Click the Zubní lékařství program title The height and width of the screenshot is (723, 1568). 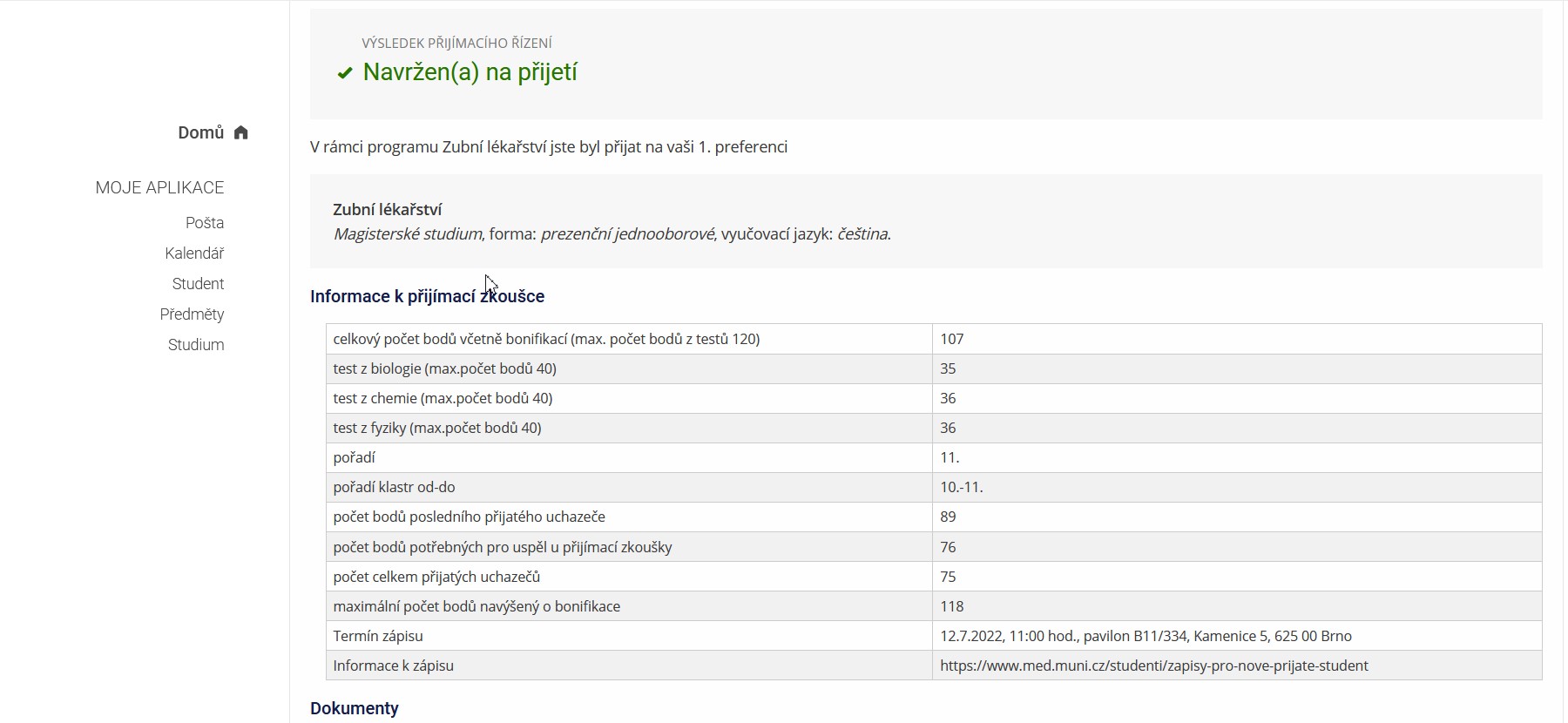pos(387,210)
